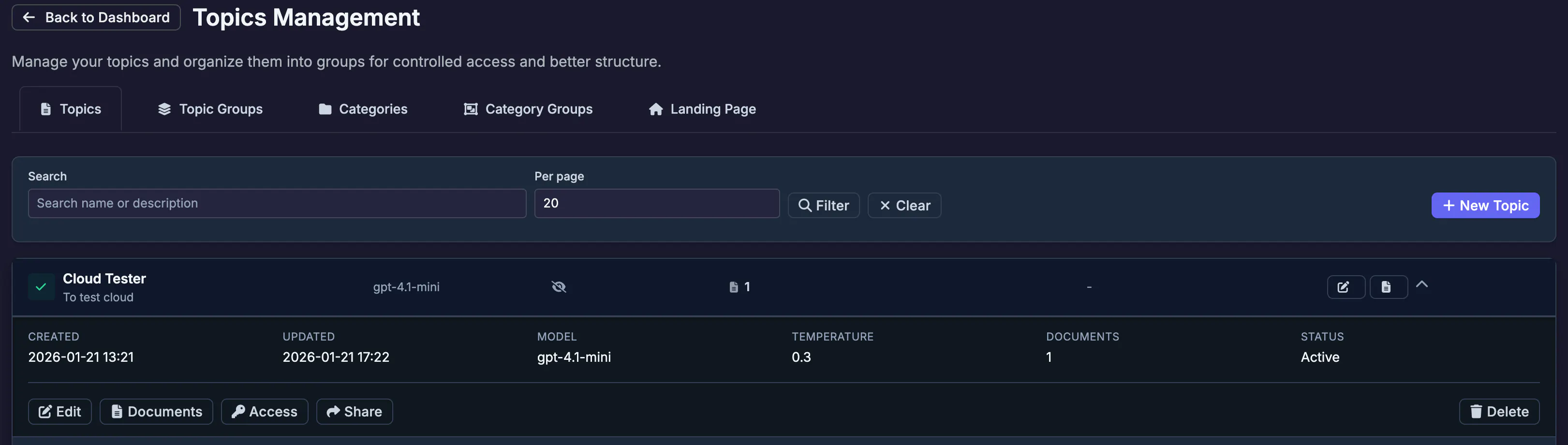Click the Filter search button
The height and width of the screenshot is (445, 1568).
pos(823,205)
